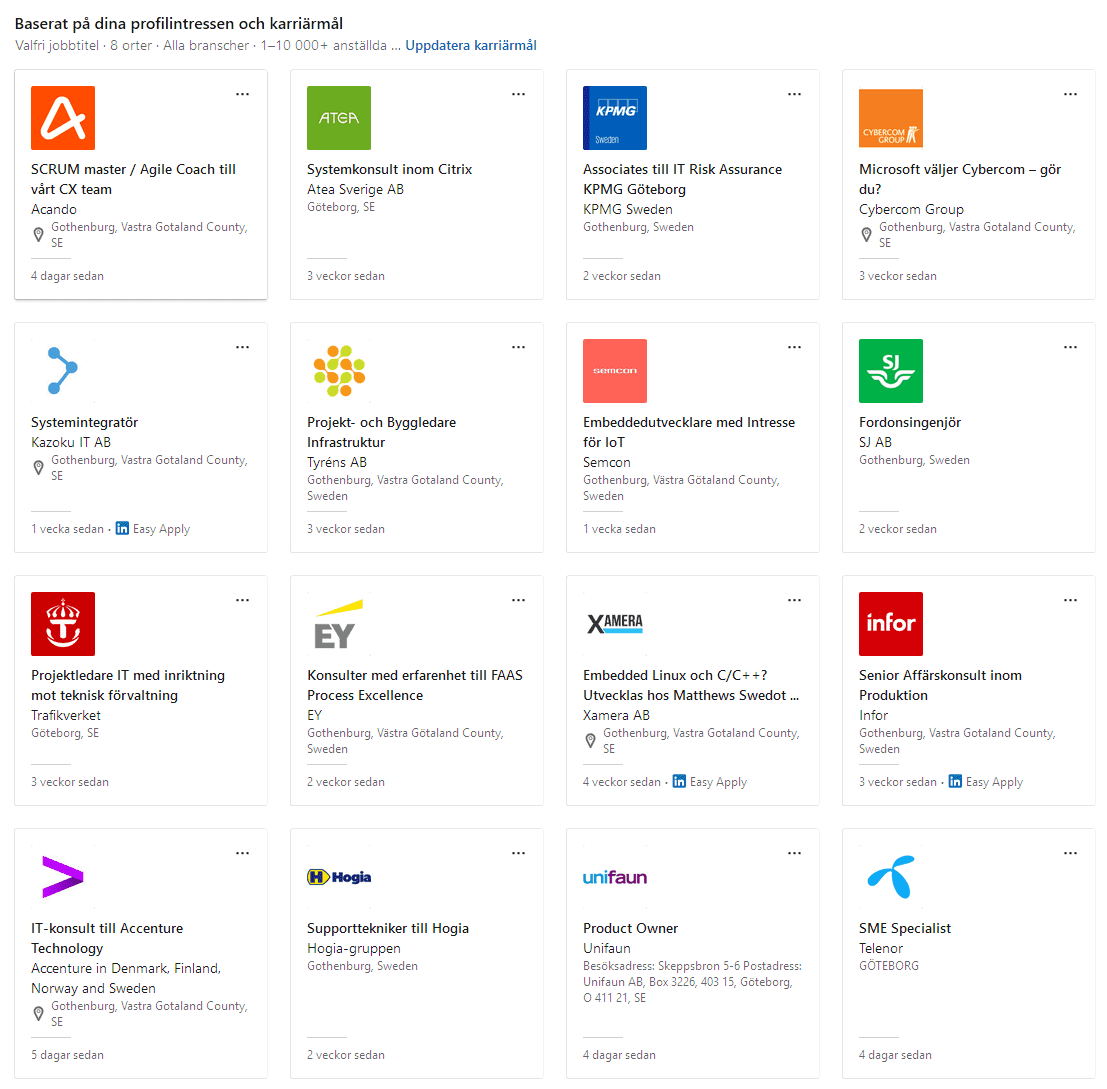Open SCRUM master / Agile Coach job title
This screenshot has height=1089, width=1107.
click(133, 179)
